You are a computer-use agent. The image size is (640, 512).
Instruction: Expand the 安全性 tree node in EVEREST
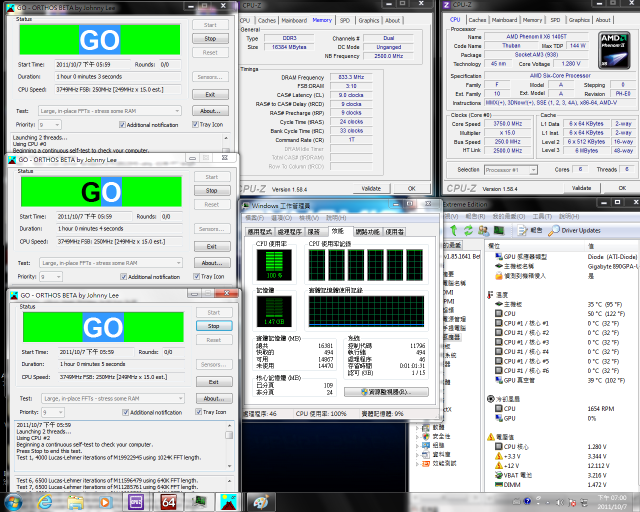click(417, 436)
